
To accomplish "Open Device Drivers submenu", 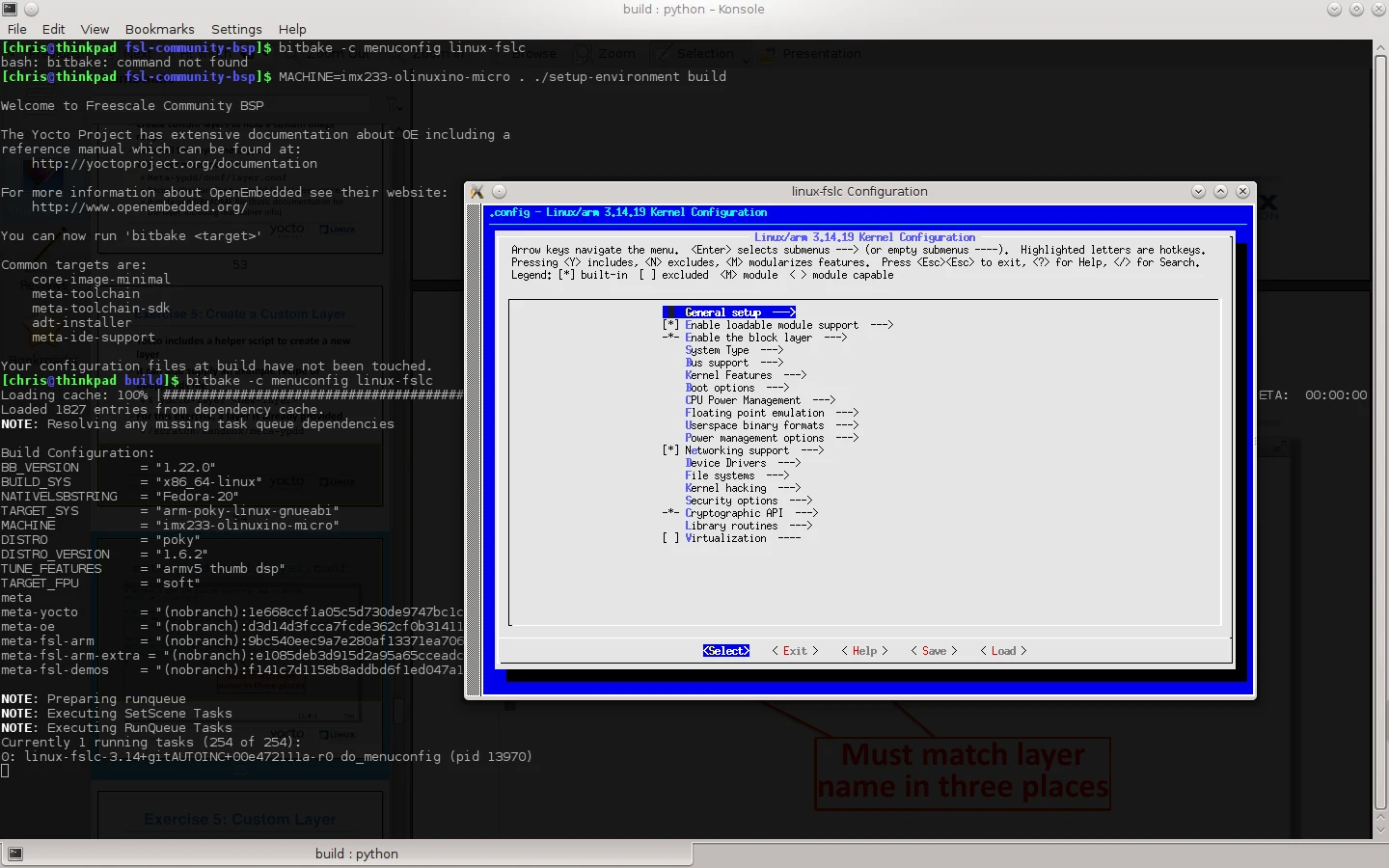I will pyautogui.click(x=743, y=463).
